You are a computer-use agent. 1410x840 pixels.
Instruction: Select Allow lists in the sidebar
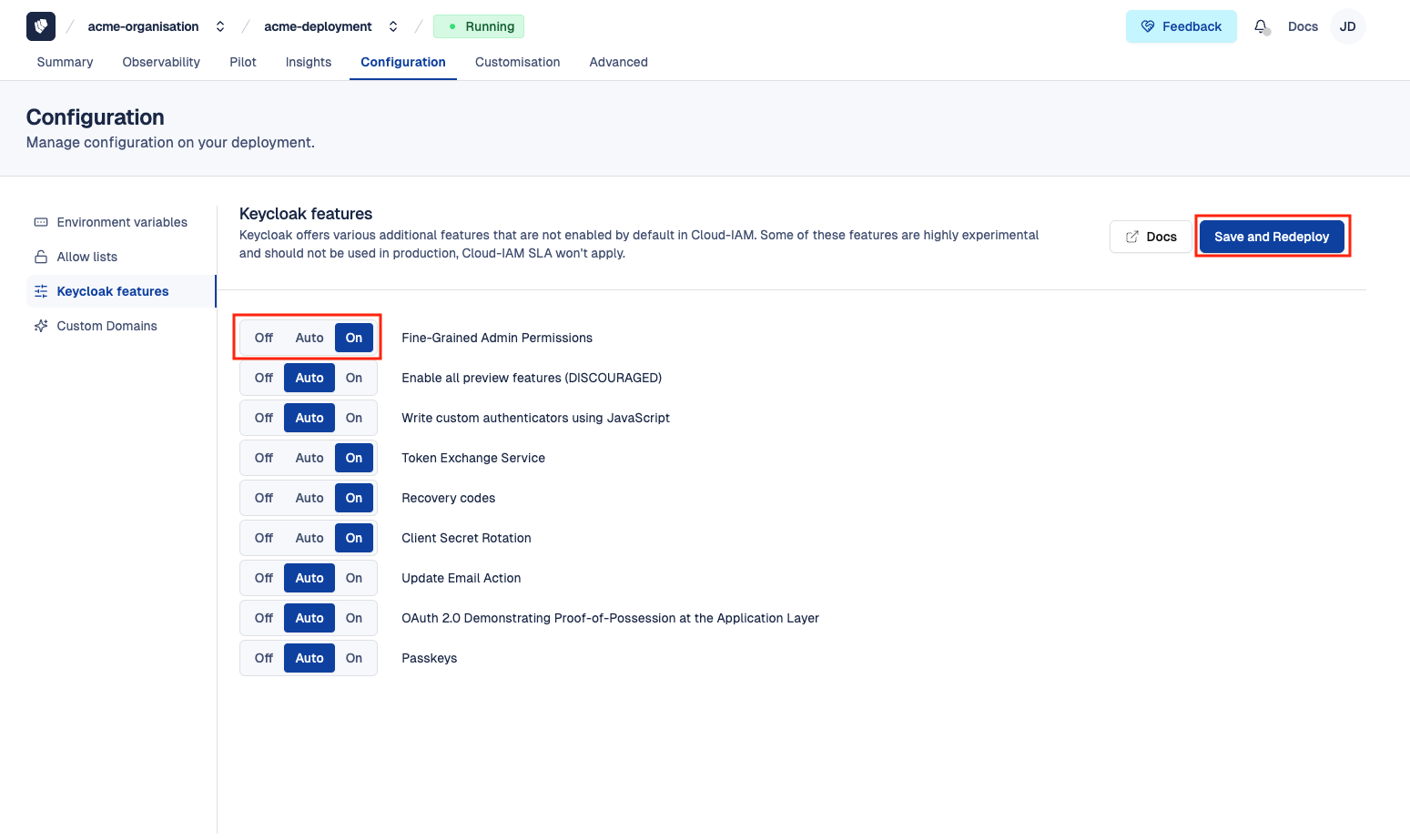point(121,257)
